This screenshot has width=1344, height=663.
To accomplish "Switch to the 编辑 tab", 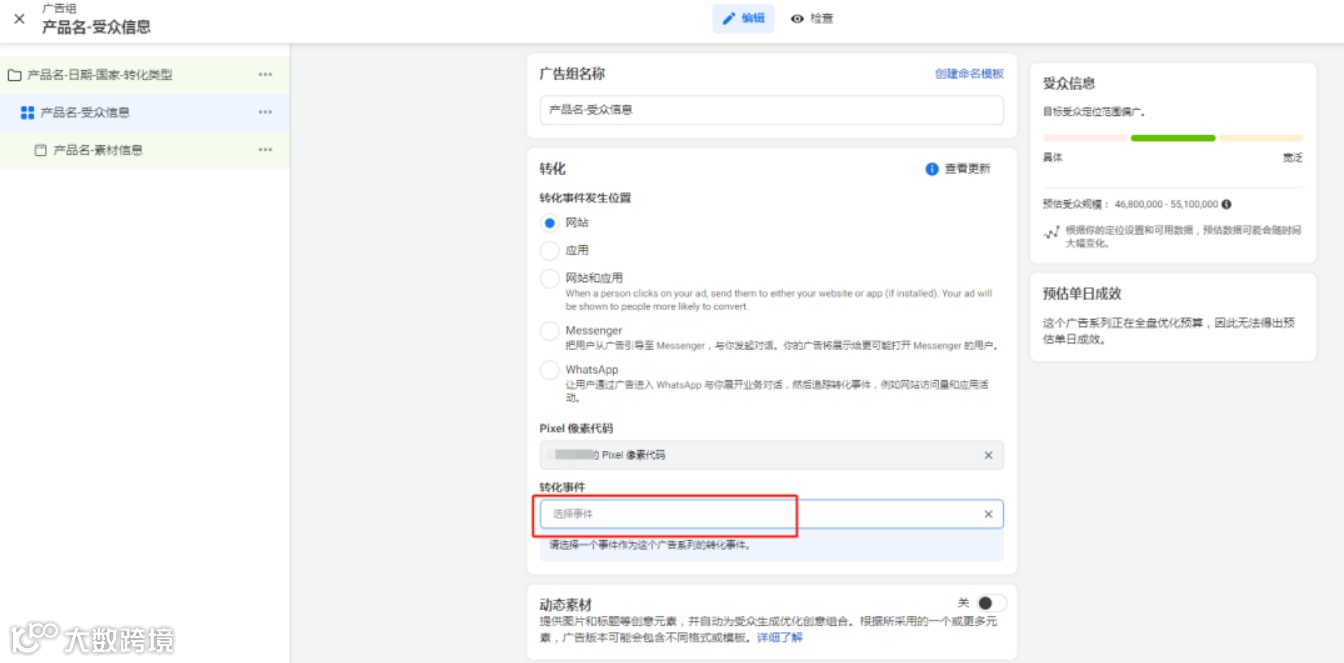I will (743, 18).
